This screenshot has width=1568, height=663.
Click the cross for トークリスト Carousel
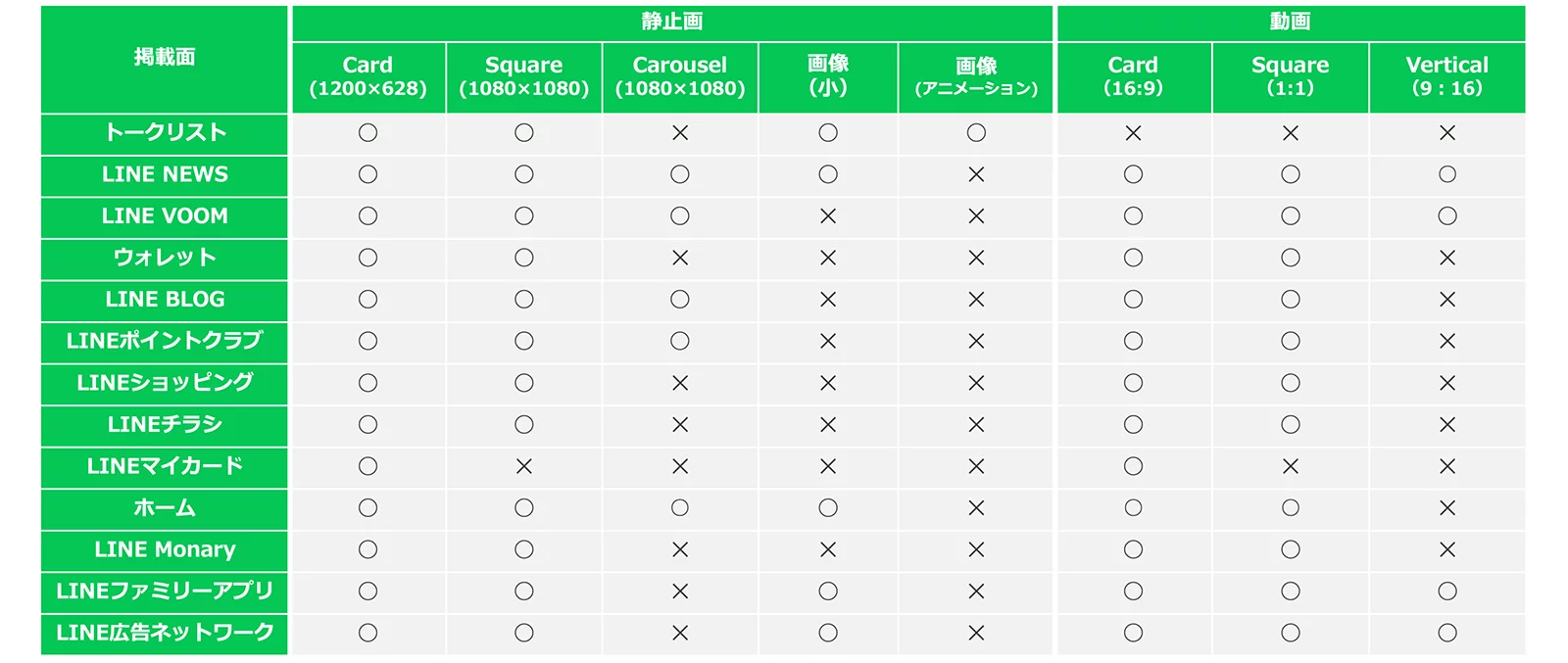point(680,133)
